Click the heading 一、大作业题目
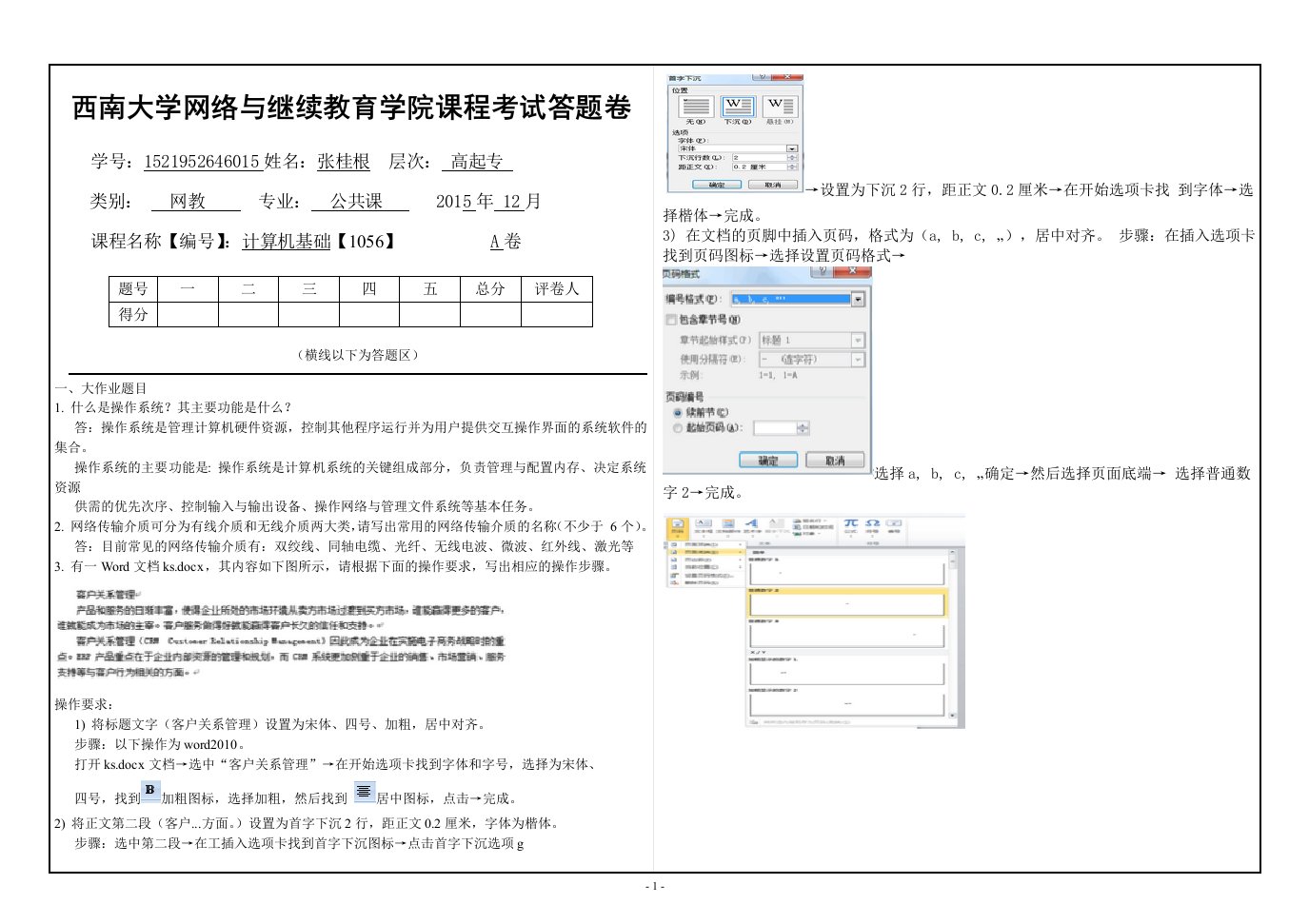 coord(101,388)
